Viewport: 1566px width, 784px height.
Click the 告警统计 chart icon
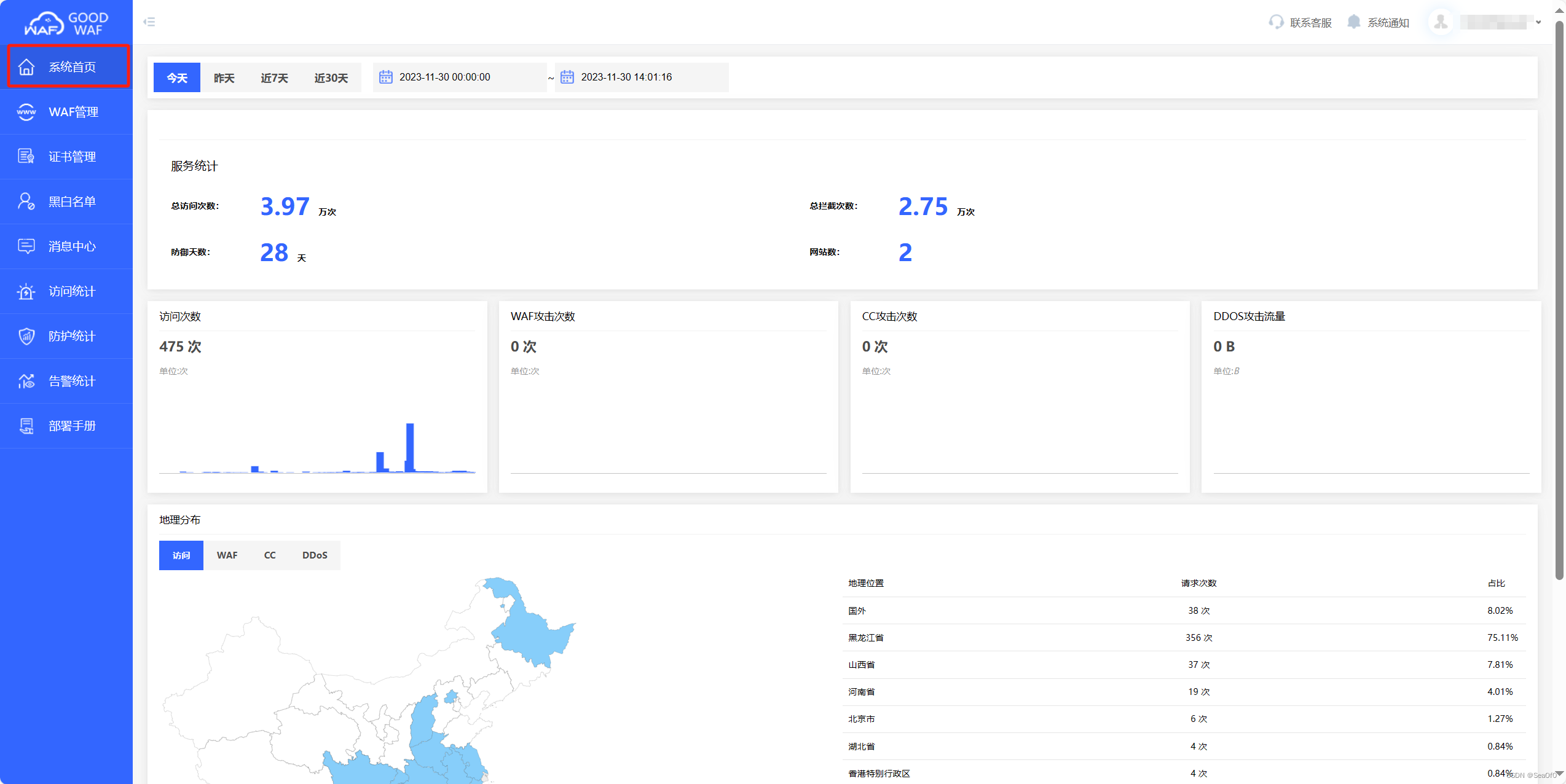pyautogui.click(x=26, y=381)
